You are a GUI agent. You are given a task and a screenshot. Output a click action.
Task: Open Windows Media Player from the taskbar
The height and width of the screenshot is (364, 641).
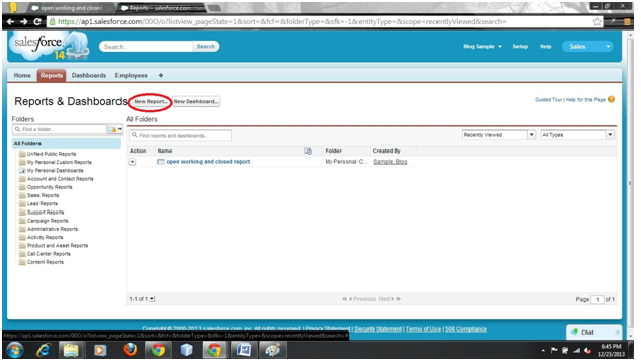pyautogui.click(x=100, y=351)
